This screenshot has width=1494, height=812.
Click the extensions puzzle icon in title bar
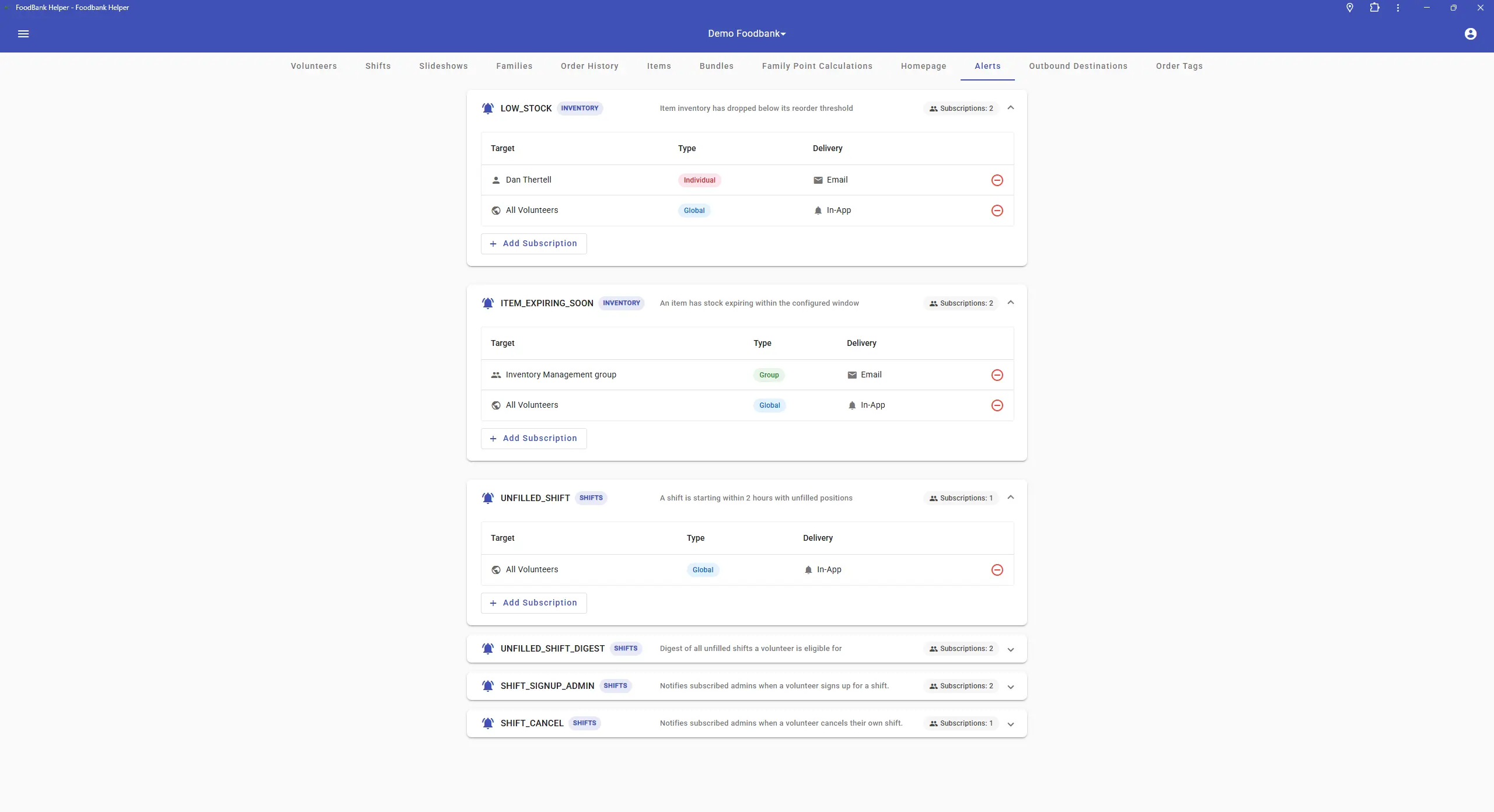pos(1374,8)
